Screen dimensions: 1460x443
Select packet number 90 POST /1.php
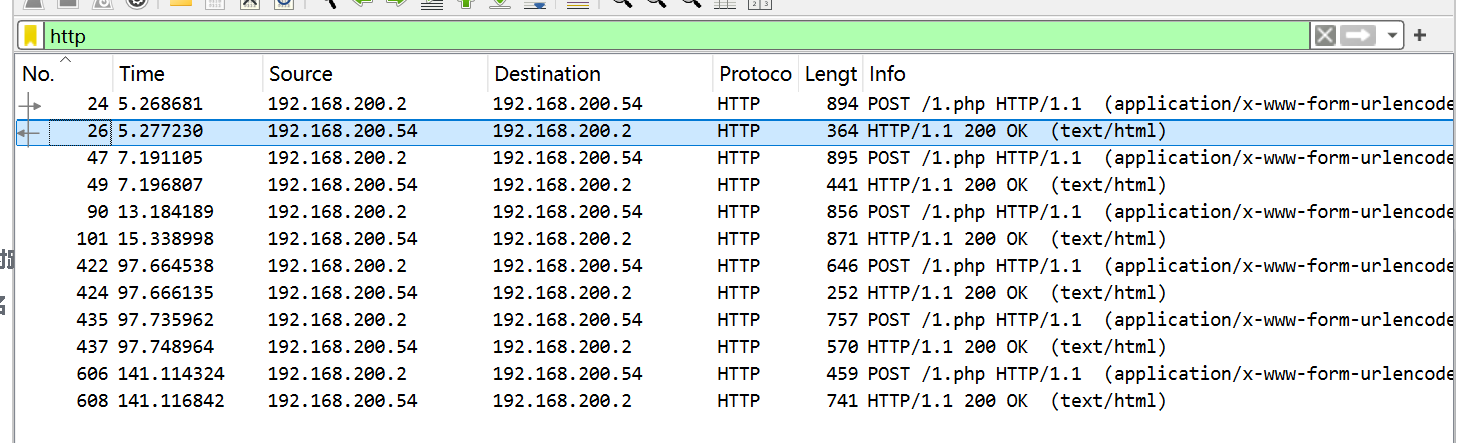coord(735,212)
